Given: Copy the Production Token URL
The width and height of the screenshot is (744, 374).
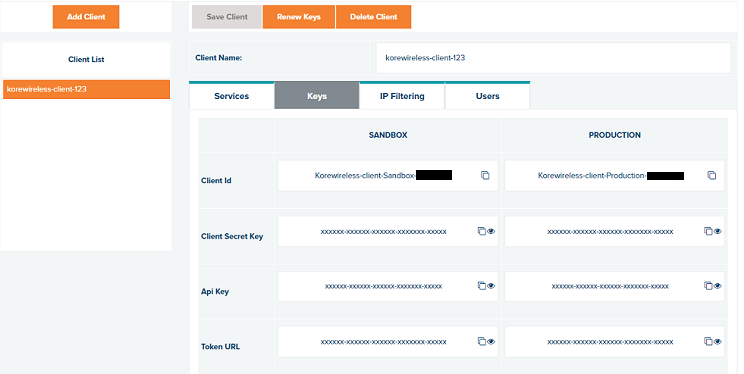Looking at the screenshot, I should pyautogui.click(x=708, y=341).
